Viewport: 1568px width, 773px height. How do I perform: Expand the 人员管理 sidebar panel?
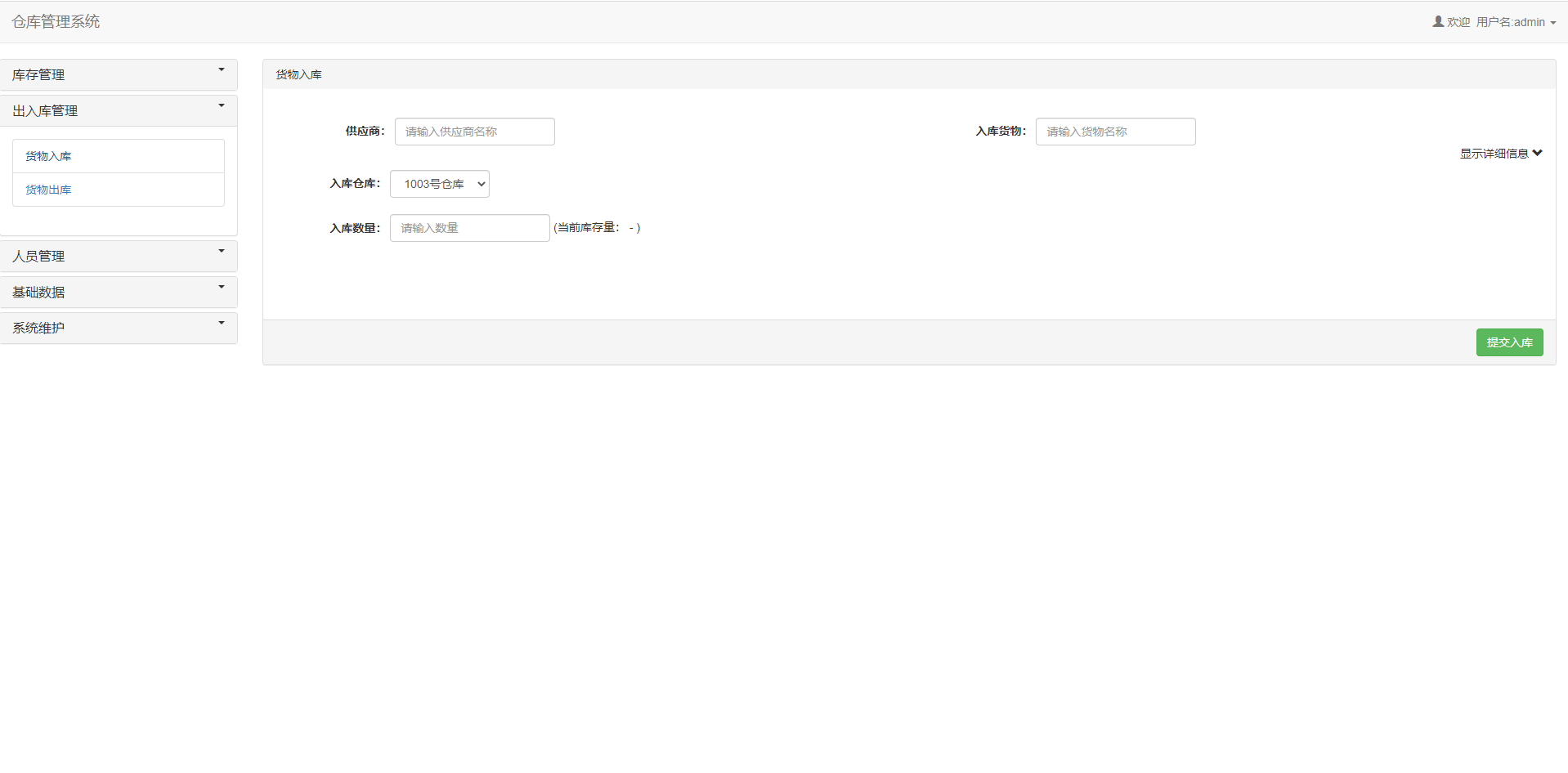click(119, 256)
